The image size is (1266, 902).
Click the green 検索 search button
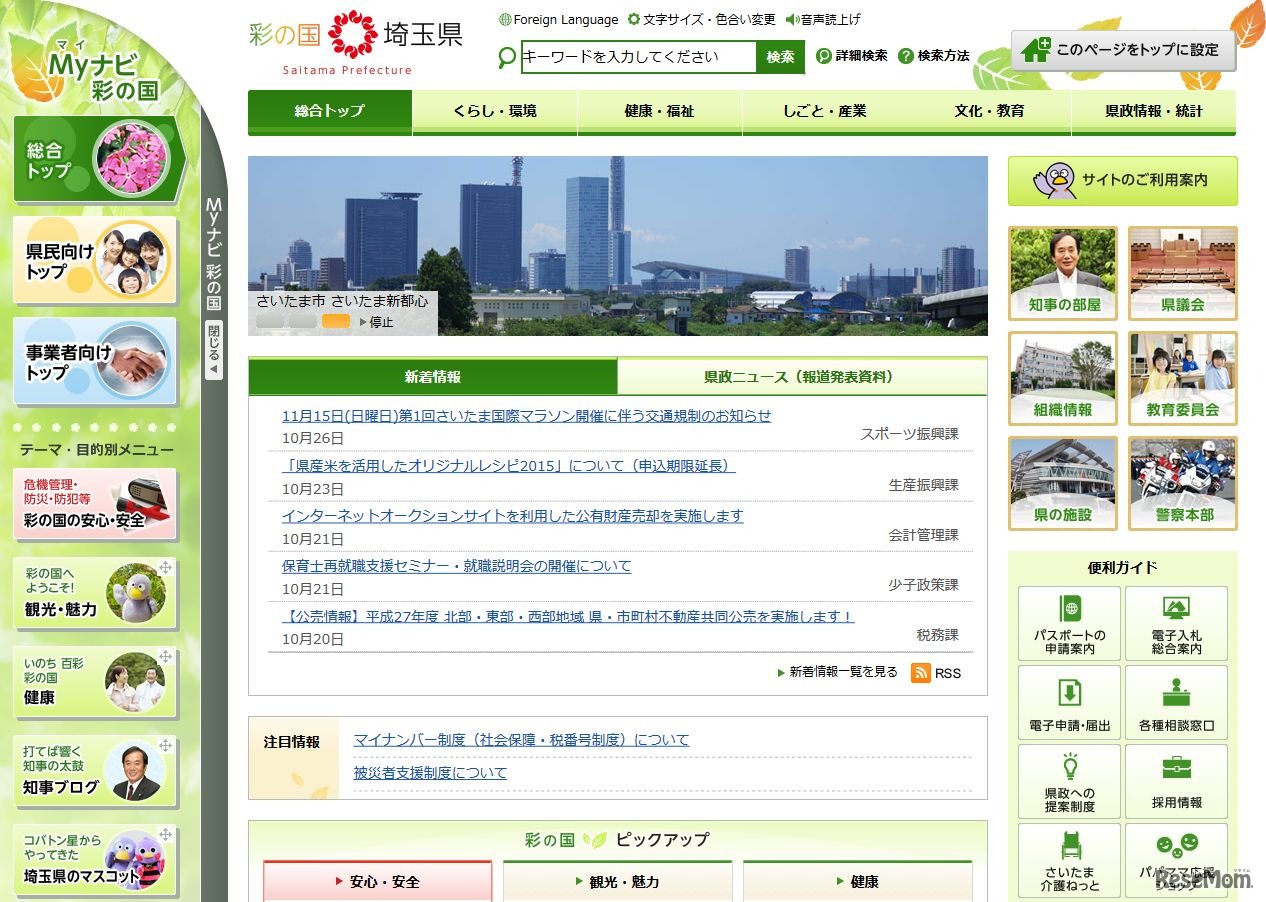coord(780,57)
